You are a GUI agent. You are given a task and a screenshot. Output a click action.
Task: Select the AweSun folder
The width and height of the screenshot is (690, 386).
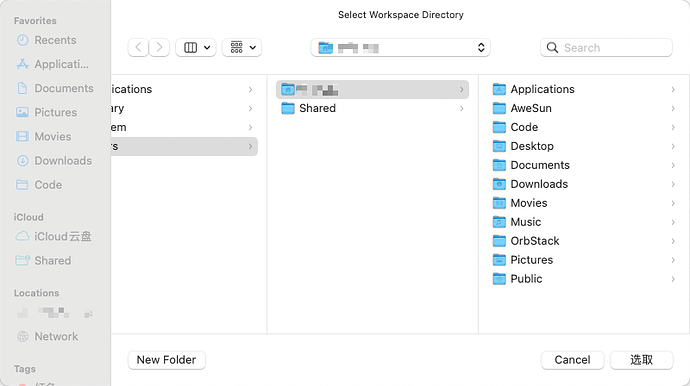pyautogui.click(x=584, y=108)
